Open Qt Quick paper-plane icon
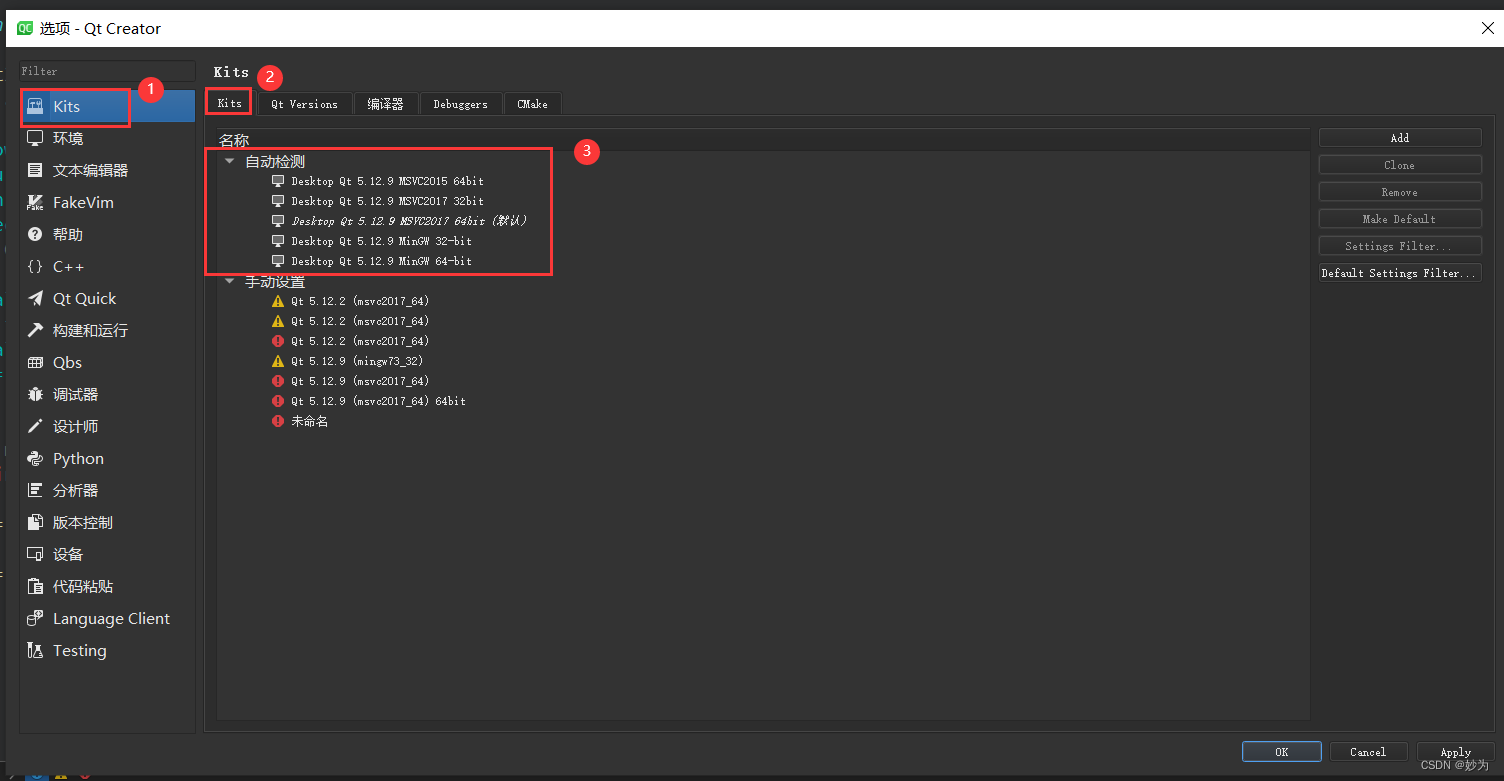1504x781 pixels. point(36,298)
